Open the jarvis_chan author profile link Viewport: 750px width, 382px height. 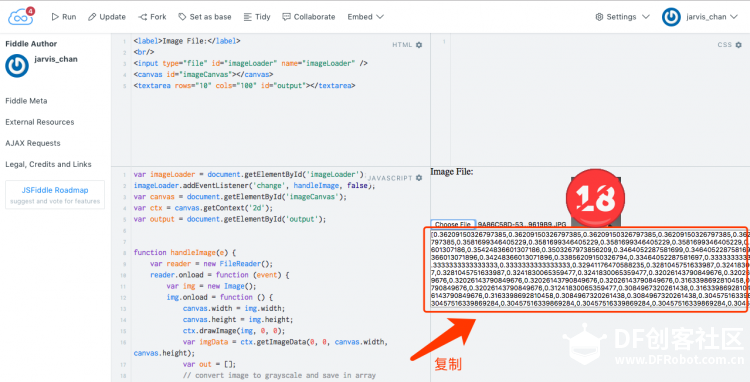pos(56,59)
